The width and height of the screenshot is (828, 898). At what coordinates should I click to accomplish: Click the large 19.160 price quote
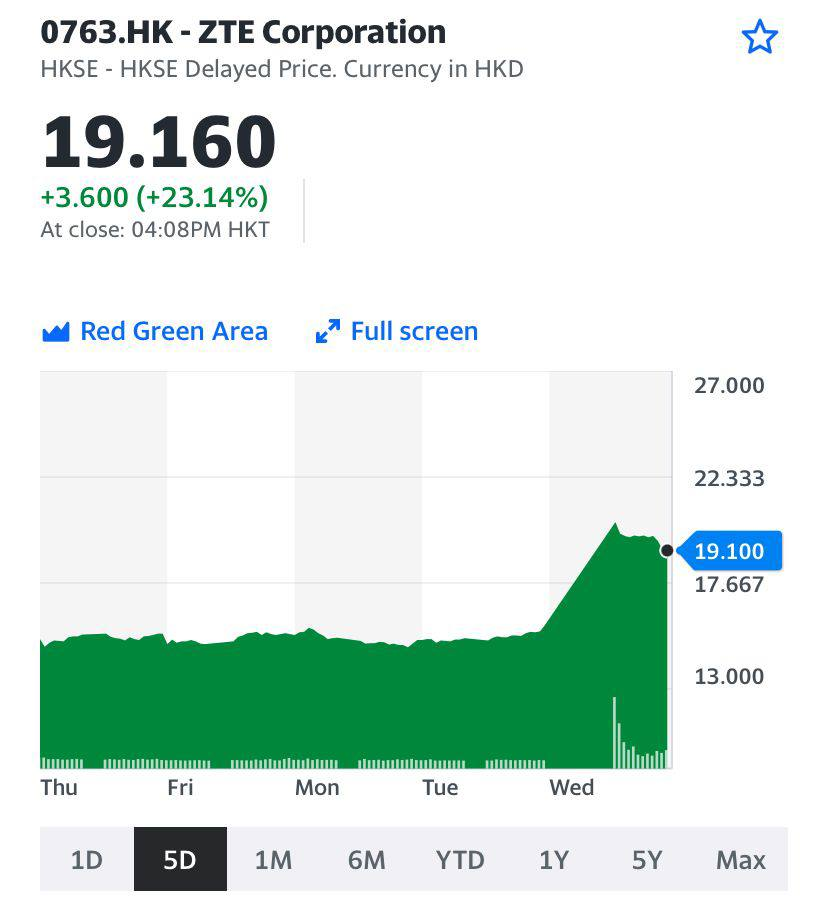pos(158,142)
